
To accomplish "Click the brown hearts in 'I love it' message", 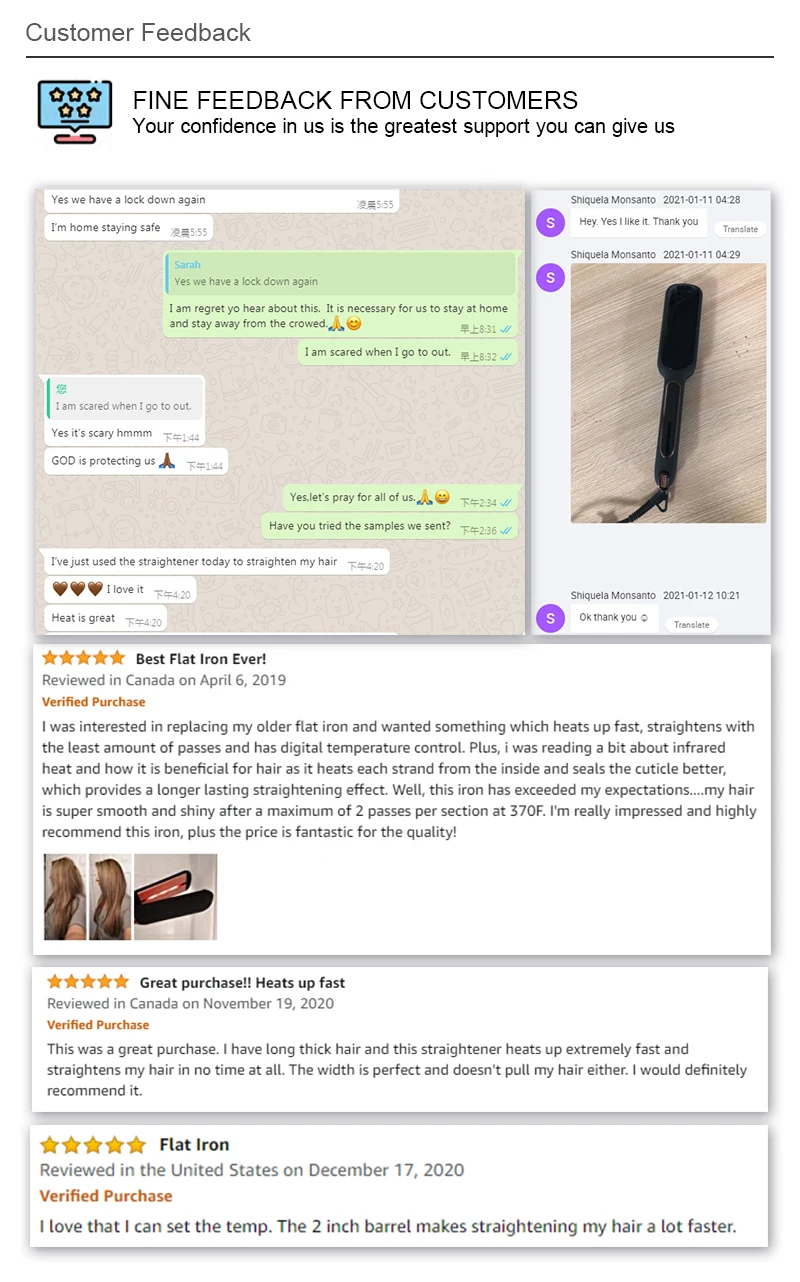I will (77, 589).
